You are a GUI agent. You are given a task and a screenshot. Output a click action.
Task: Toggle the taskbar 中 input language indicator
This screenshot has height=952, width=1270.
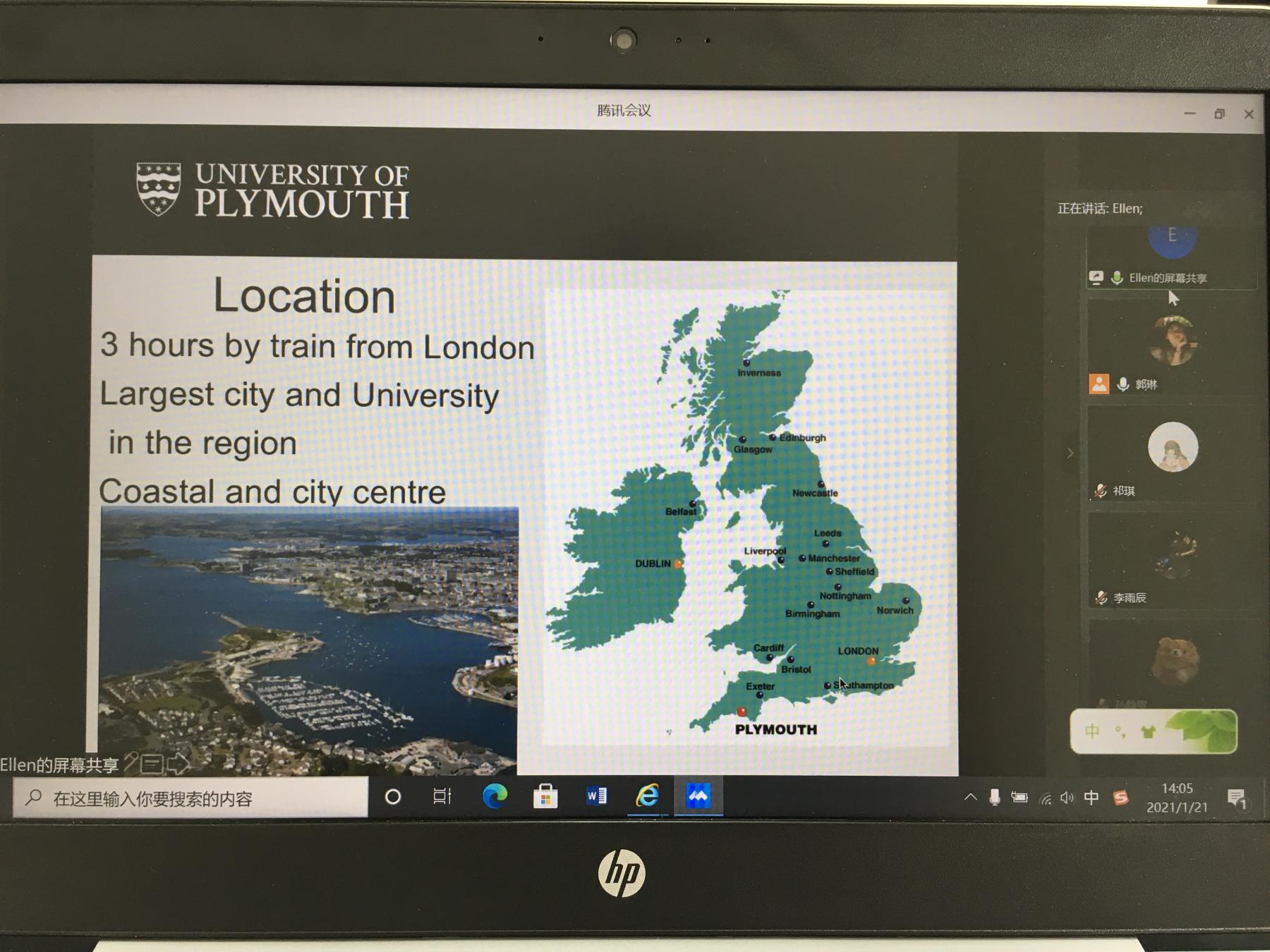pos(1091,798)
